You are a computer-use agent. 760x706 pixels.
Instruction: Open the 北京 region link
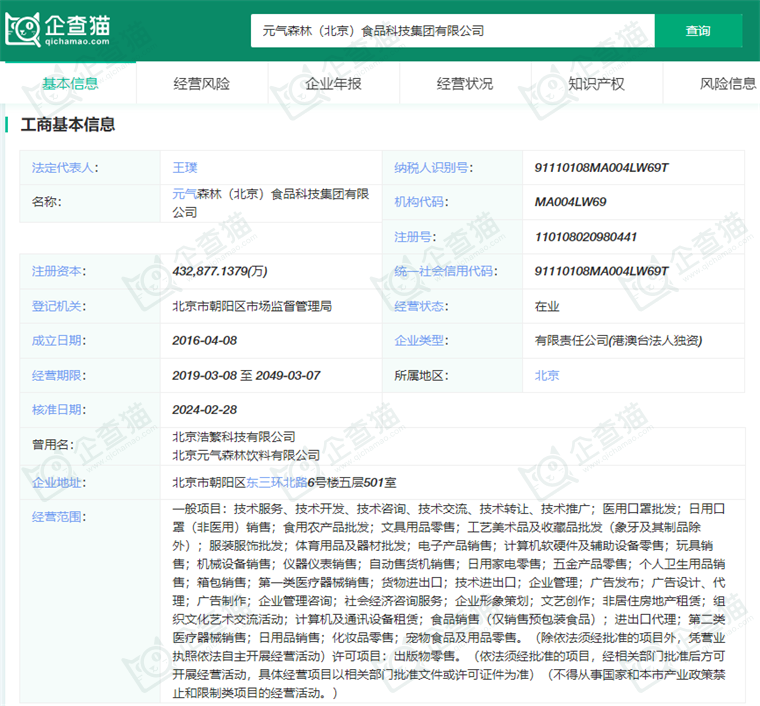coord(547,376)
